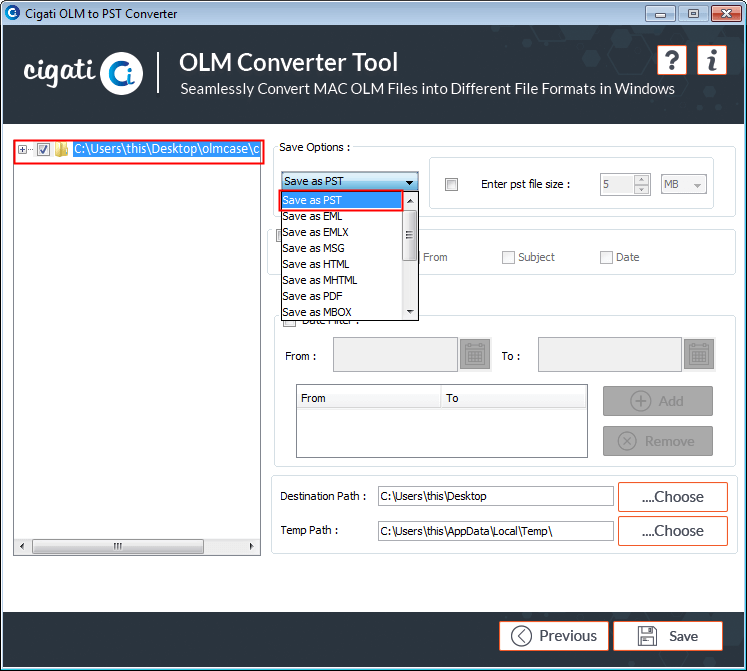The image size is (747, 671).
Task: Open the Save as PST combo box
Action: point(349,181)
